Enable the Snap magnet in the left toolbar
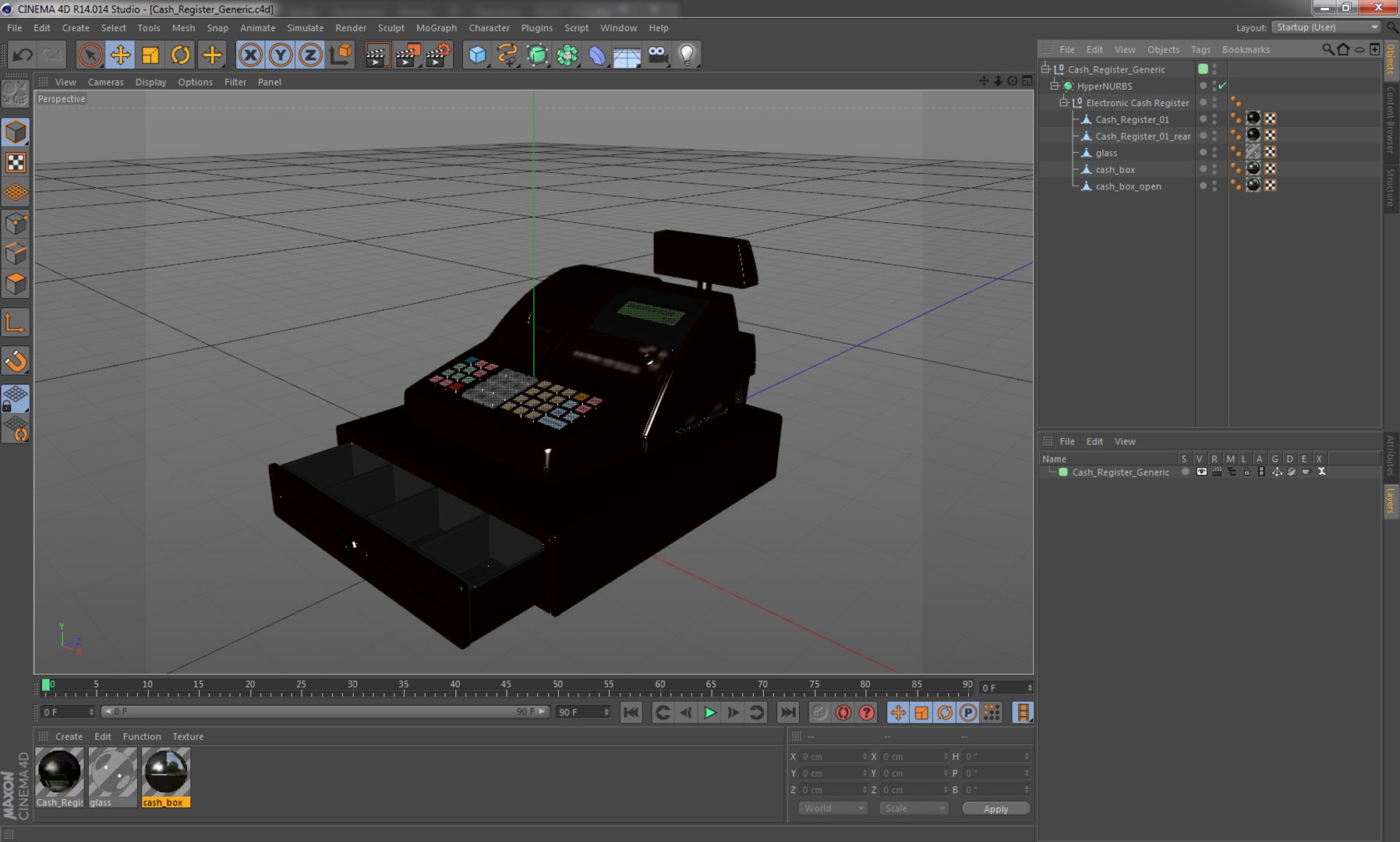Image resolution: width=1400 pixels, height=842 pixels. [x=16, y=361]
